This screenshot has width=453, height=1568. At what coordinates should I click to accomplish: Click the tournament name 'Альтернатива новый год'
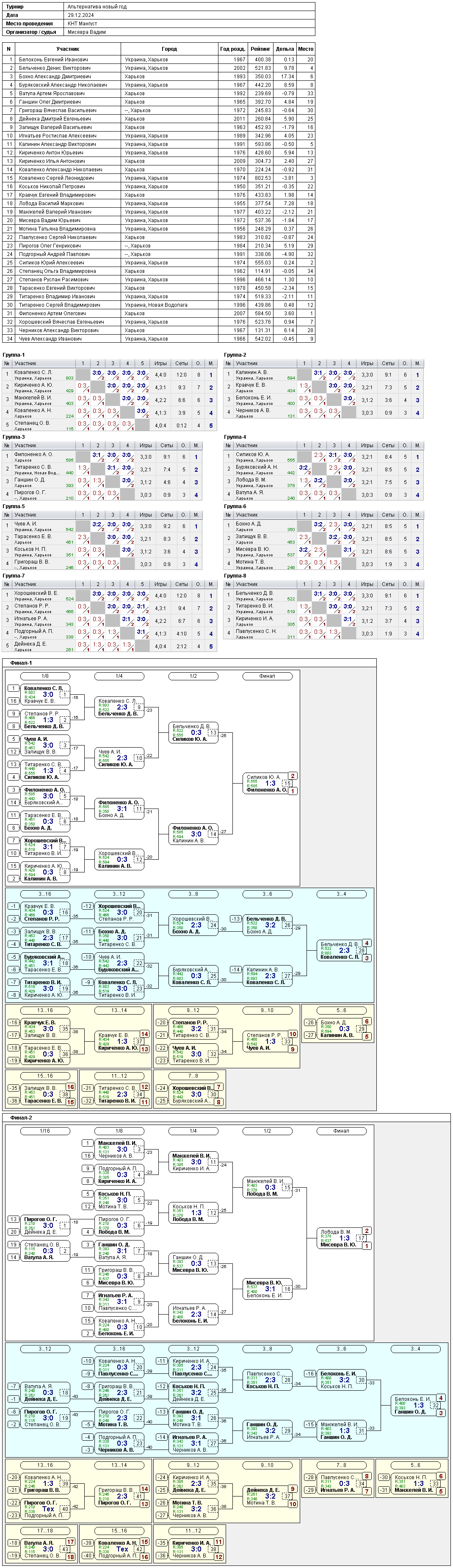tap(97, 6)
